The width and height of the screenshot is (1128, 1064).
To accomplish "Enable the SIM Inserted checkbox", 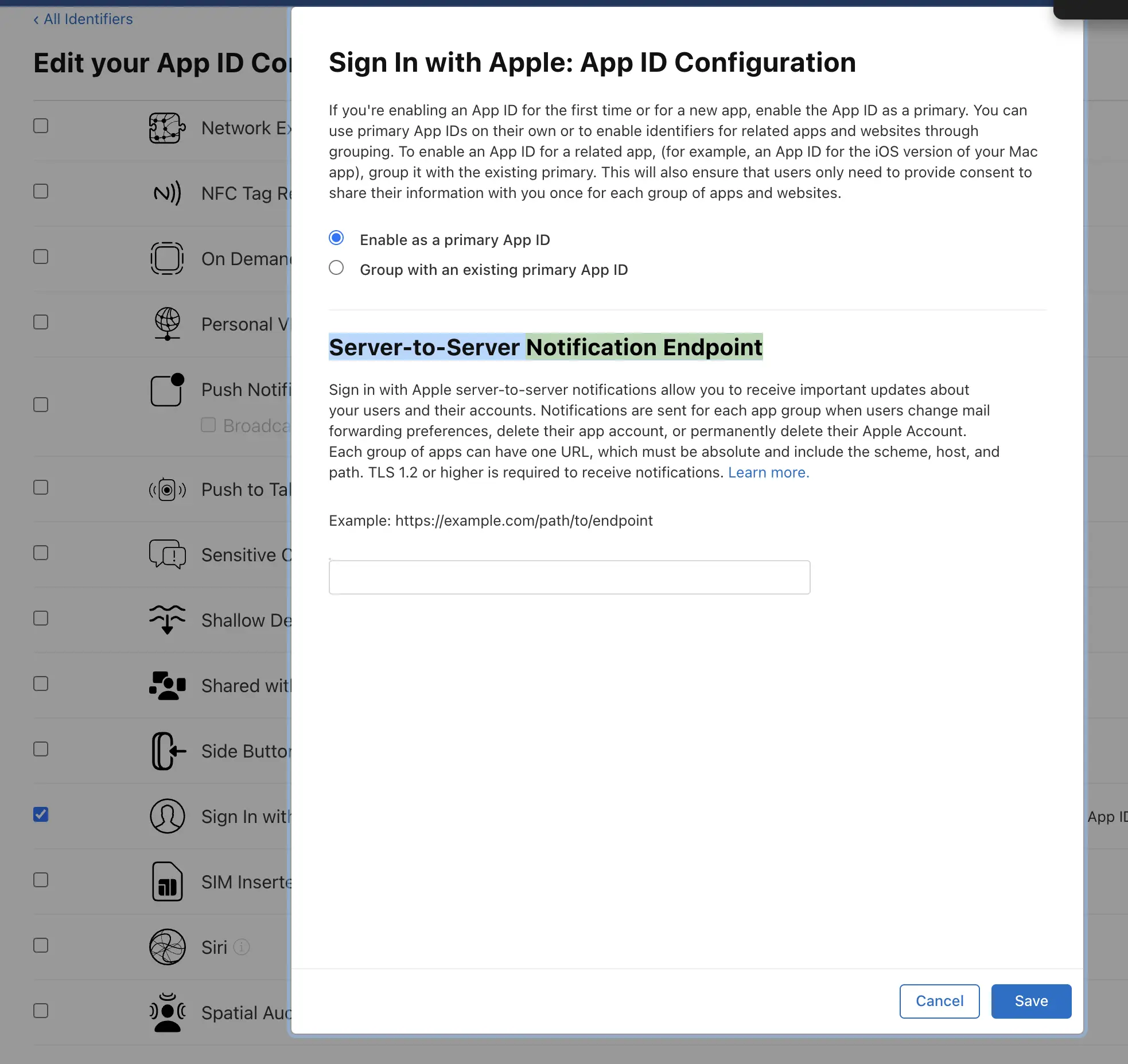I will 41,880.
